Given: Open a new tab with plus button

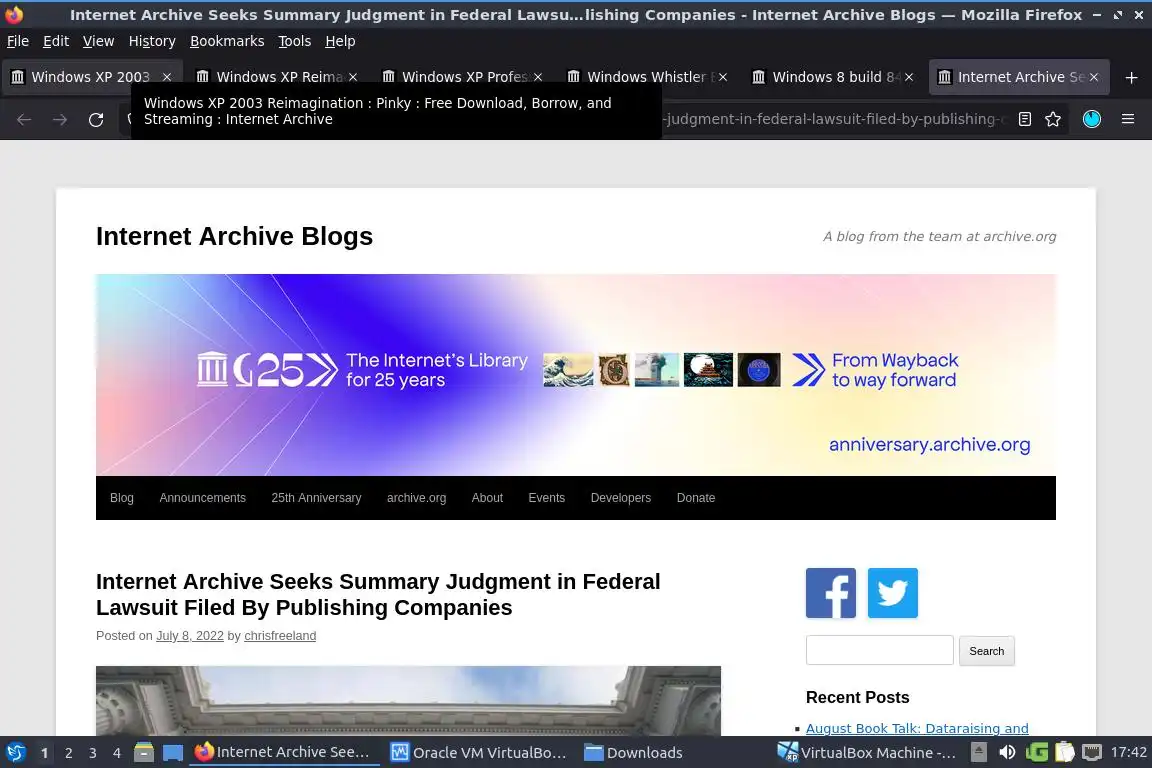Looking at the screenshot, I should [x=1131, y=77].
